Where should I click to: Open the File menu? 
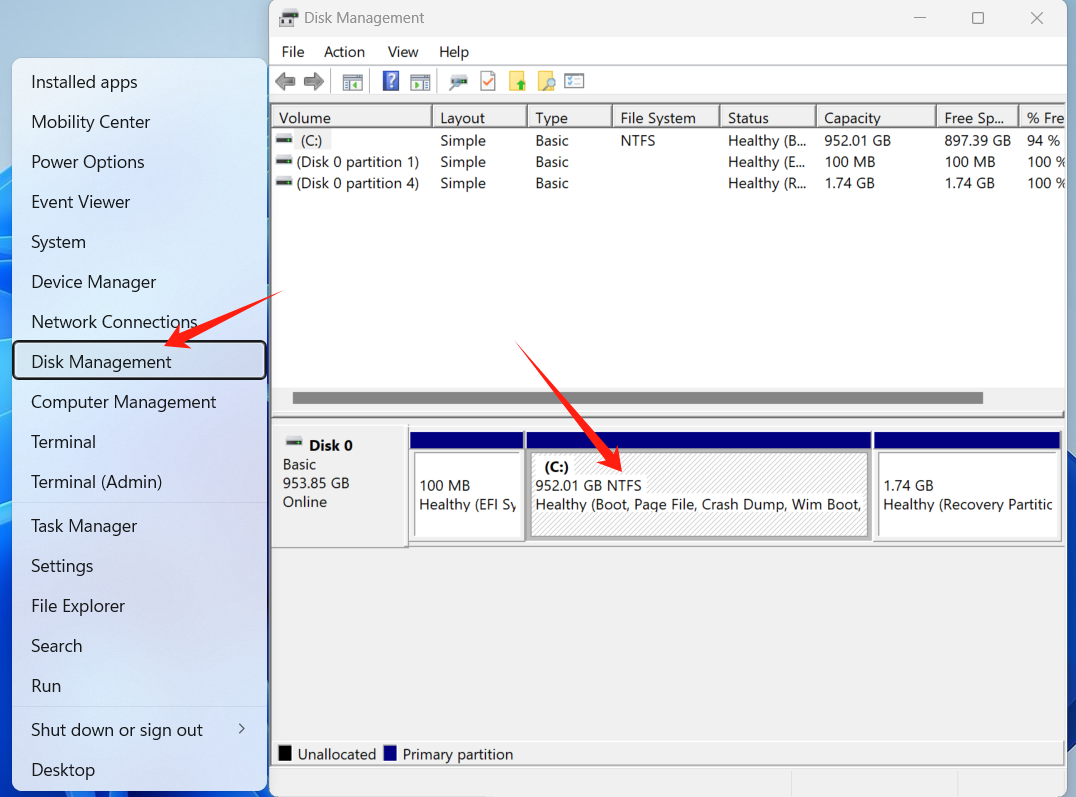293,52
